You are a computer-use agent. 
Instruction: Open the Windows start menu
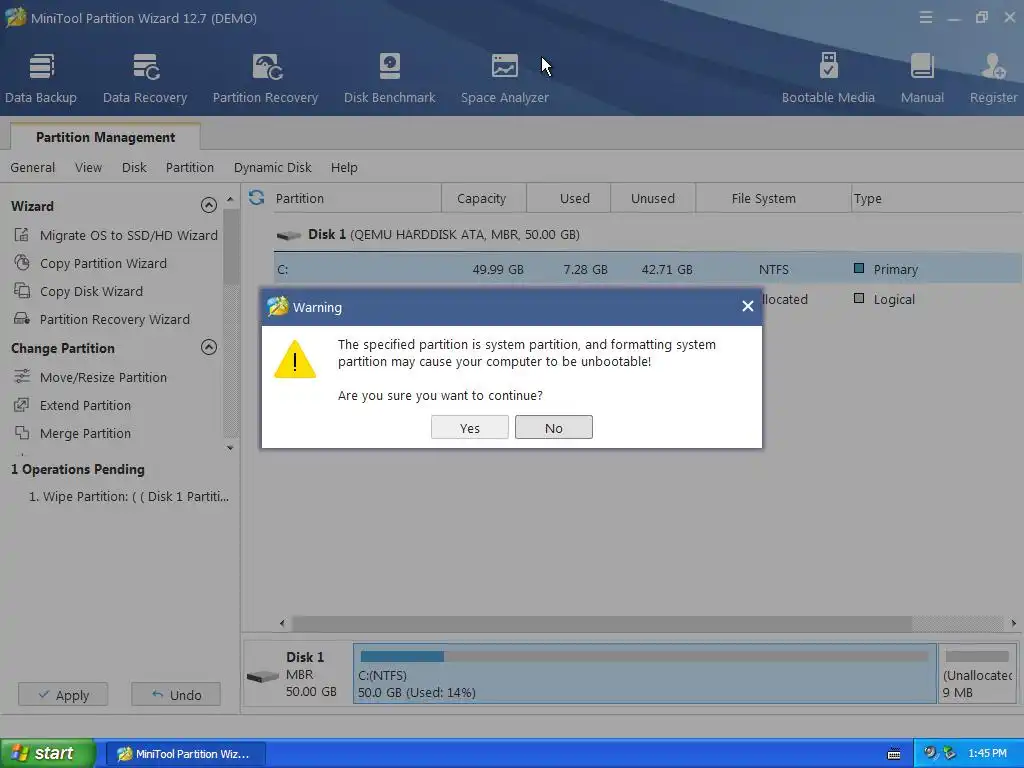coord(47,753)
